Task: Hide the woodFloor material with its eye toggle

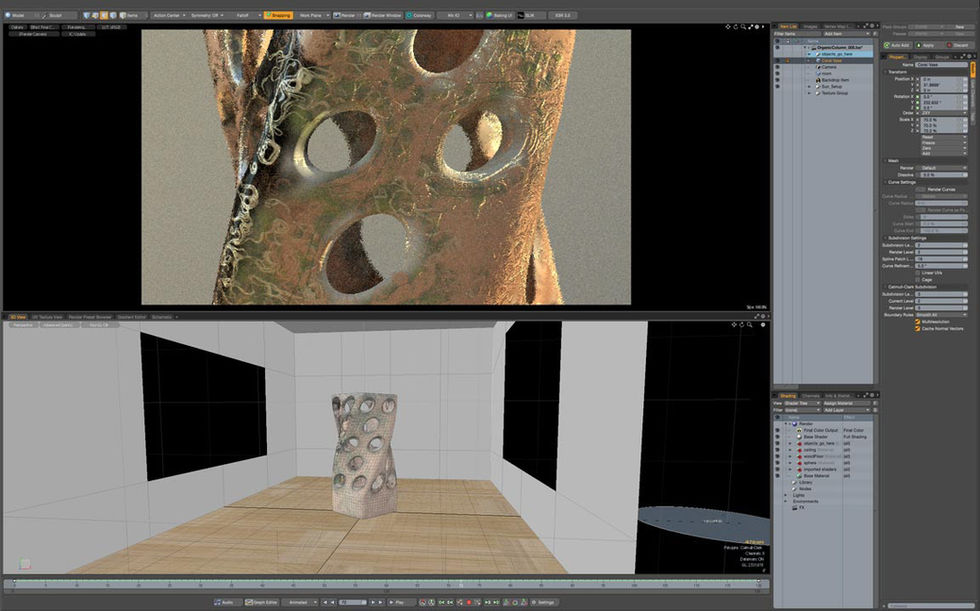Action: 778,457
